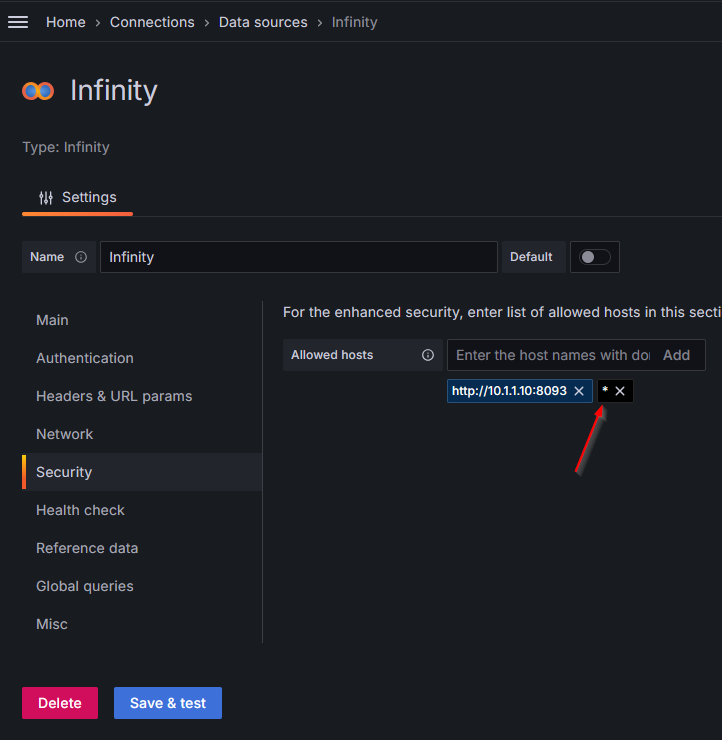Viewport: 722px width, 740px height.
Task: Click the Infinity page title
Action: 114,91
